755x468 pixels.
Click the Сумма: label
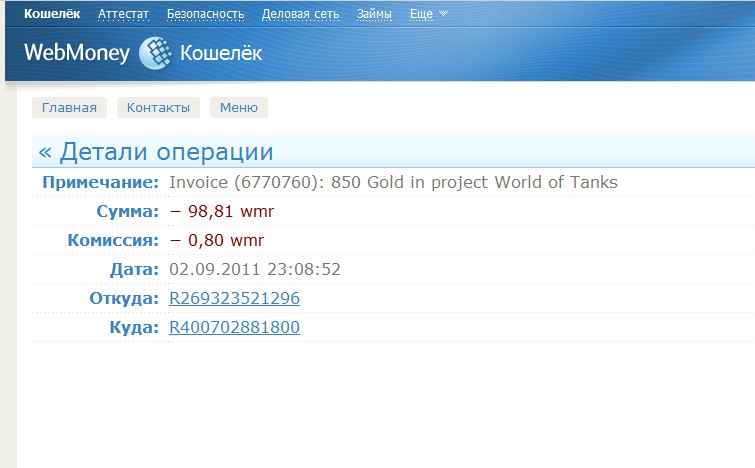(128, 211)
